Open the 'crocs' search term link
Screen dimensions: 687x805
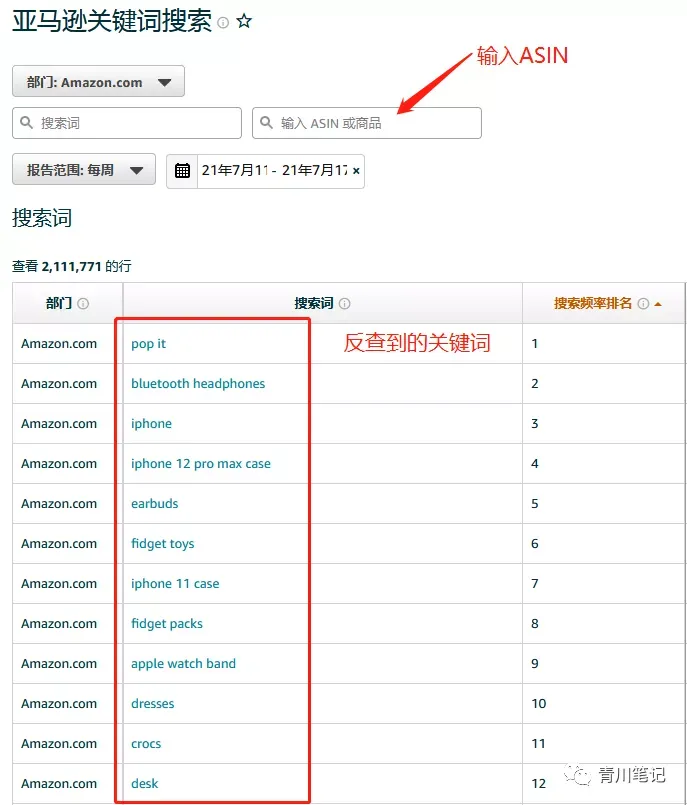tap(146, 744)
